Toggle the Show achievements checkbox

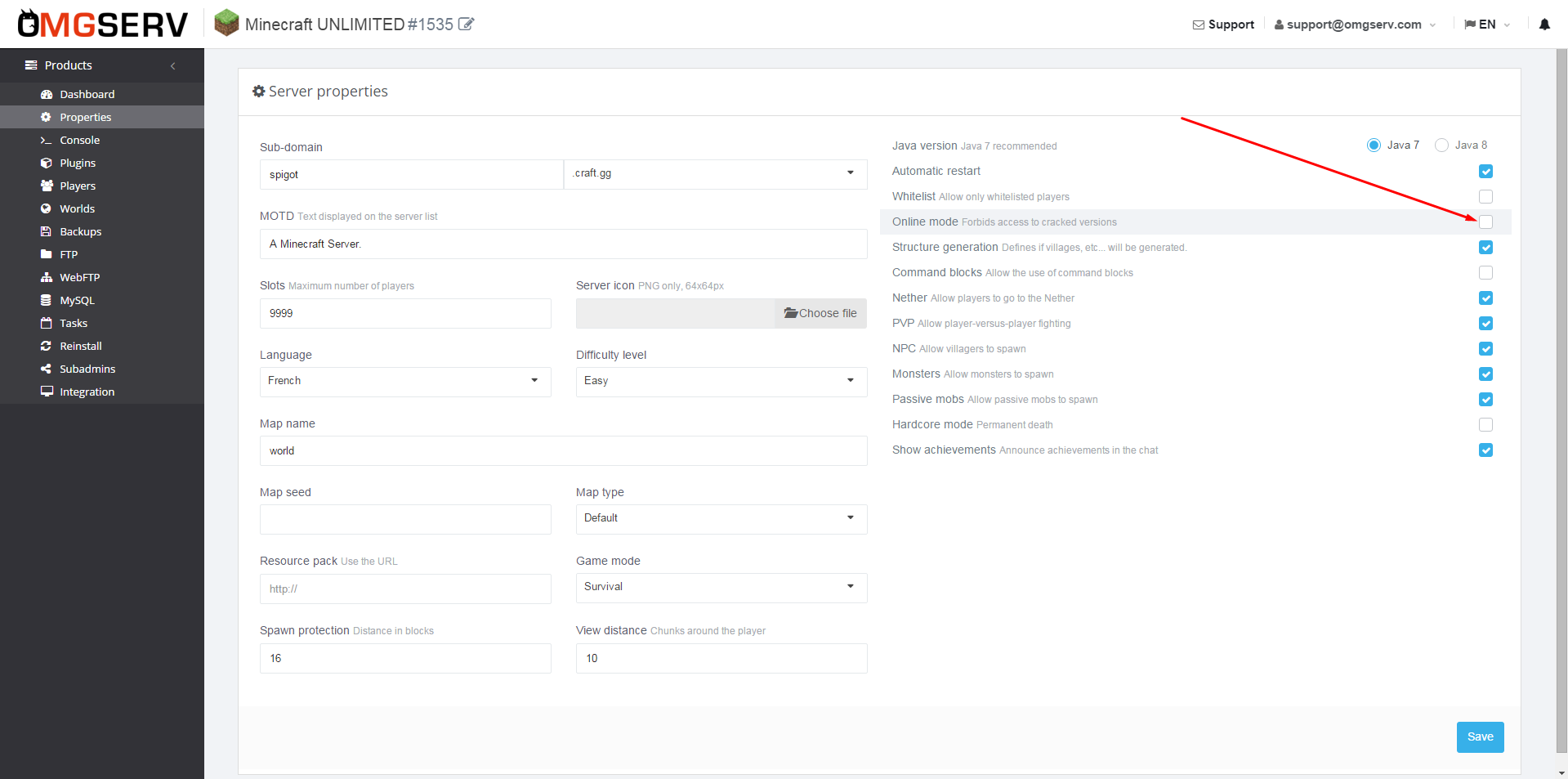click(x=1485, y=450)
